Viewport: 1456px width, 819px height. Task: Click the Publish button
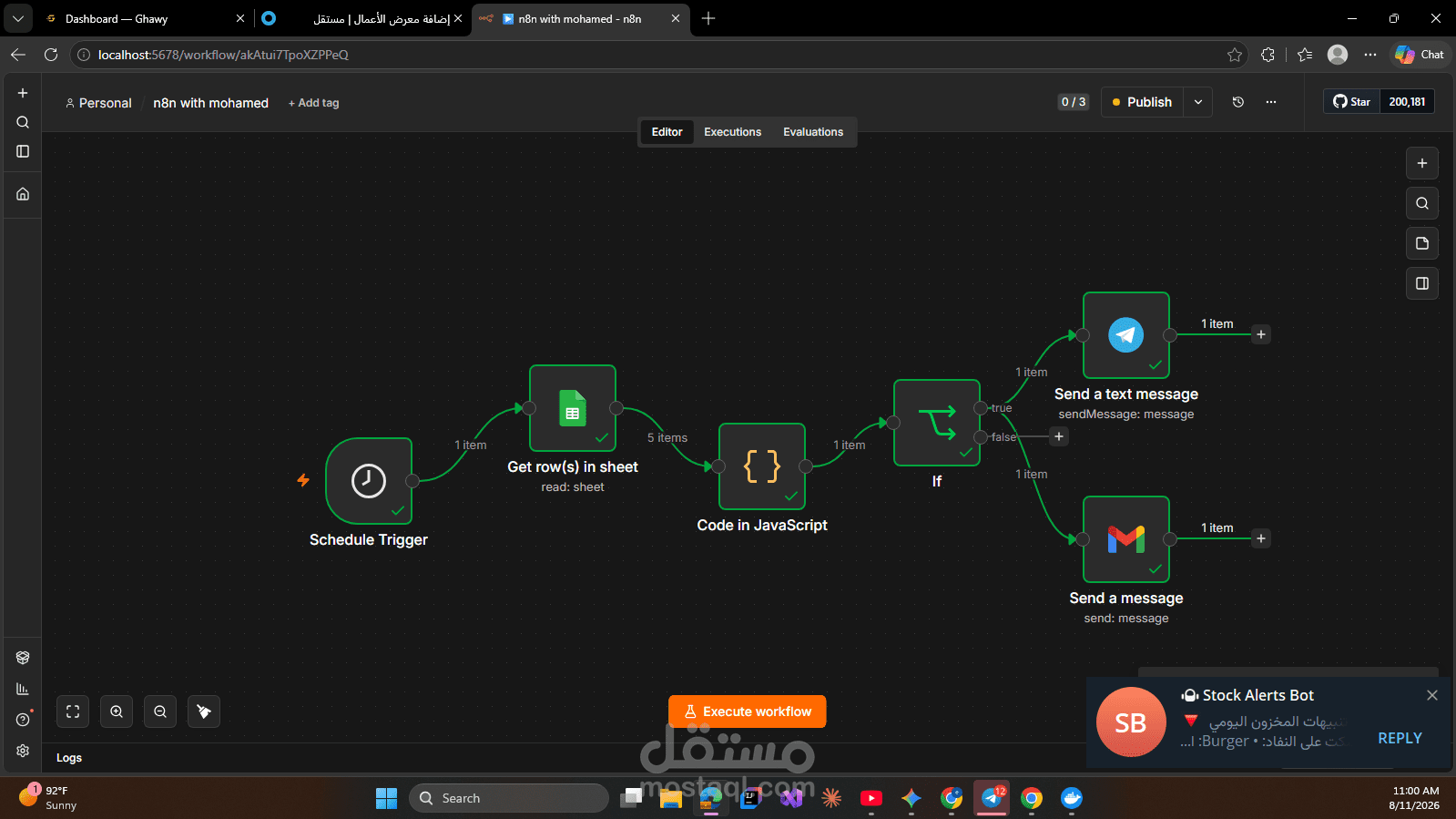click(1143, 102)
